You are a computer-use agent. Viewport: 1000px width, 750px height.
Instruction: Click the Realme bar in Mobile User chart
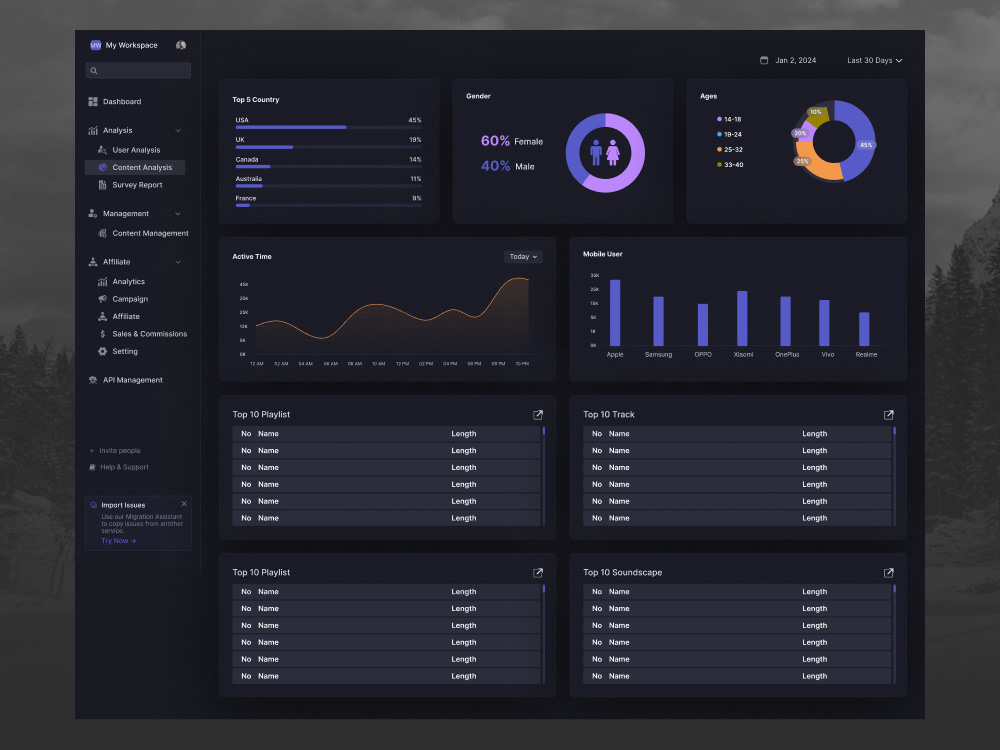[x=864, y=329]
